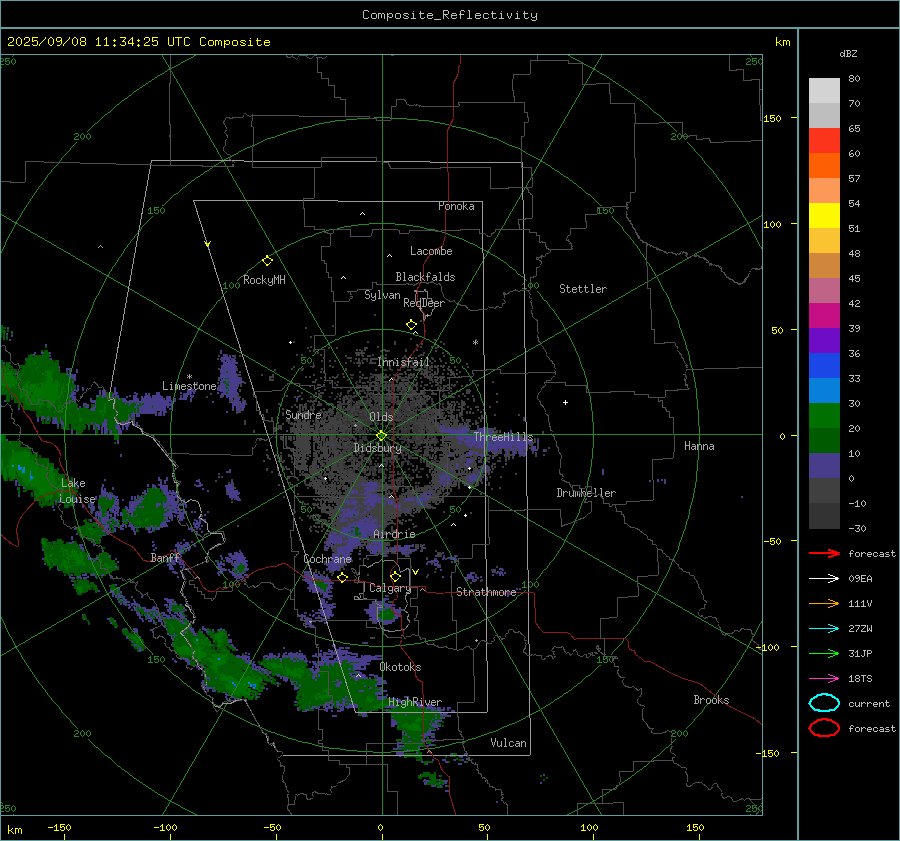Image resolution: width=900 pixels, height=841 pixels.
Task: Click the Banff town label
Action: [165, 558]
